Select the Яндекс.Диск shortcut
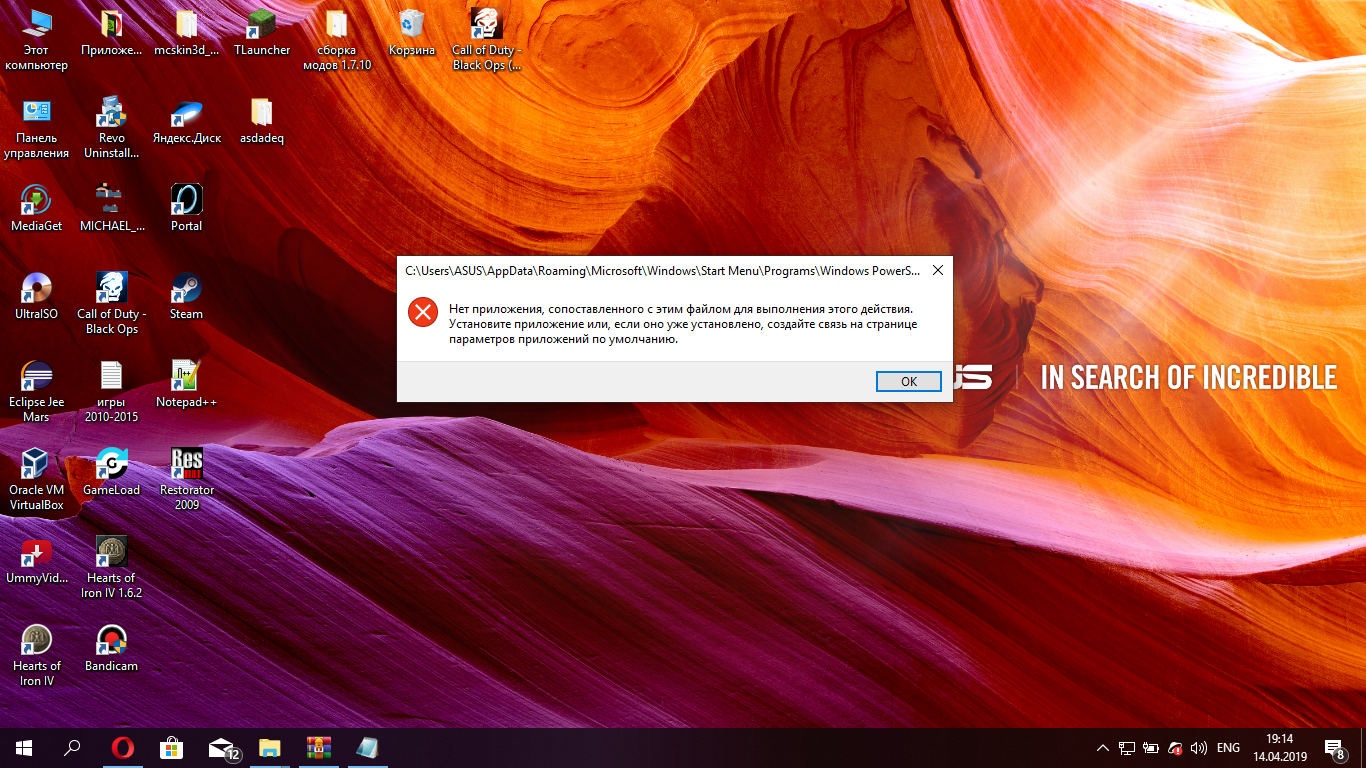 [x=186, y=121]
